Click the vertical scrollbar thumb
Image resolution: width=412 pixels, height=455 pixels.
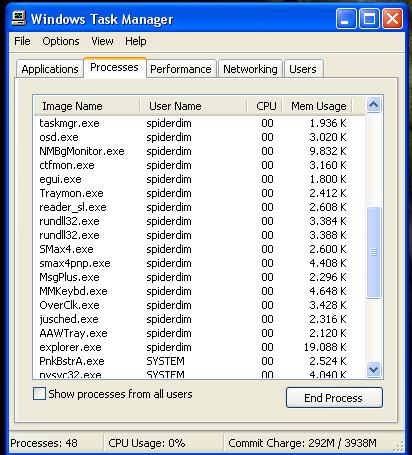(373, 252)
